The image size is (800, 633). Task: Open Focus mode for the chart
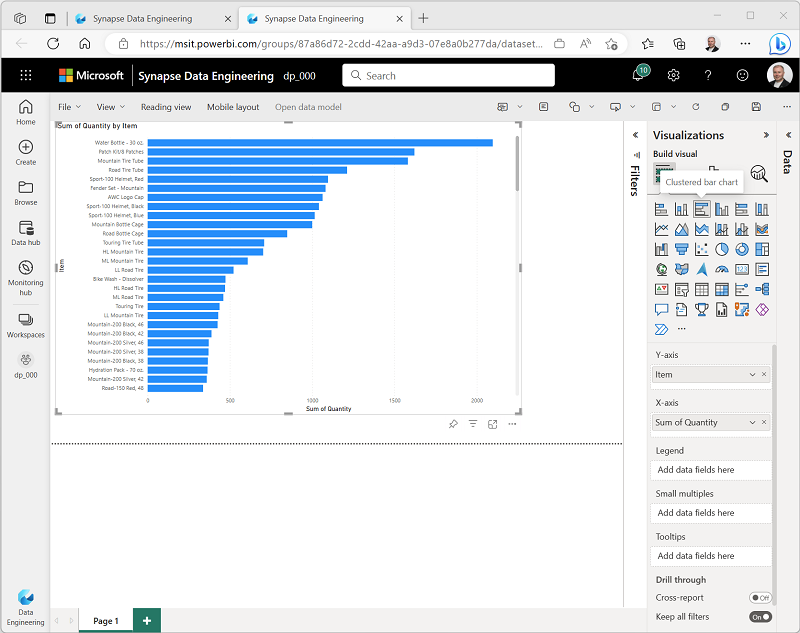tap(492, 424)
